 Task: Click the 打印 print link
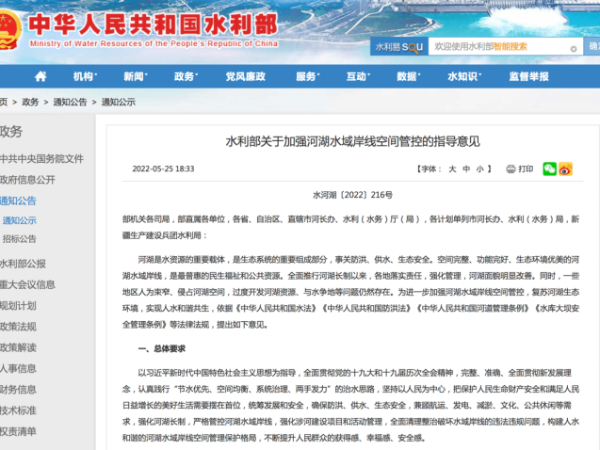click(x=526, y=169)
